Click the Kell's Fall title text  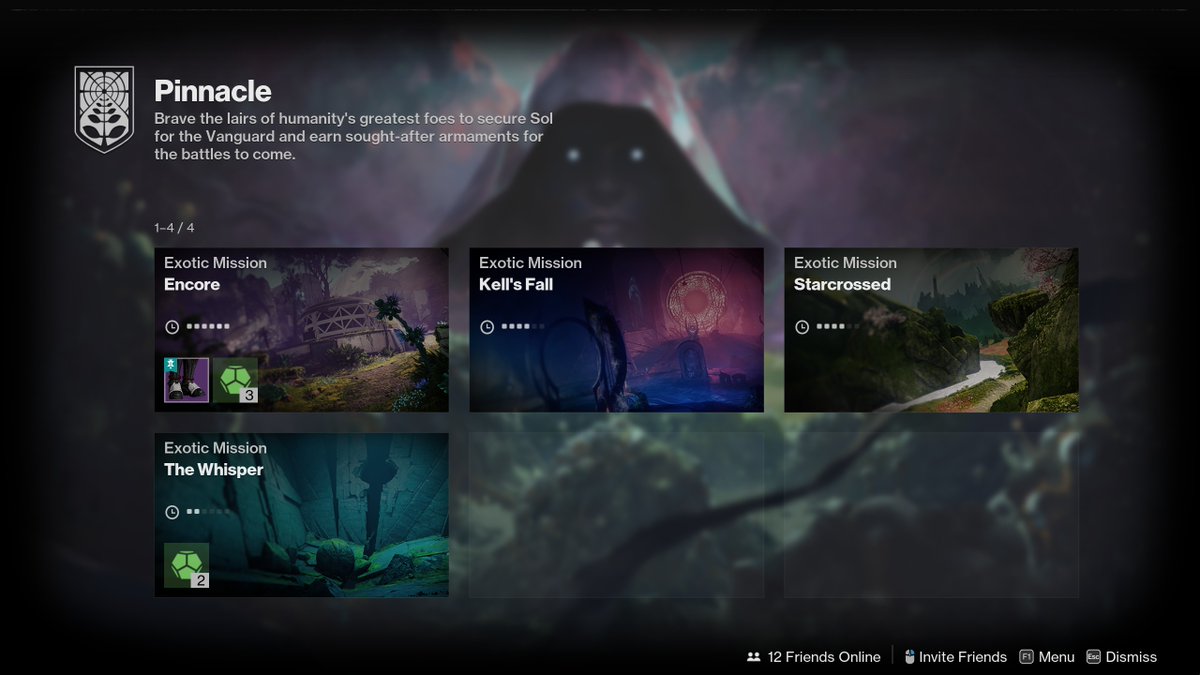coord(516,284)
